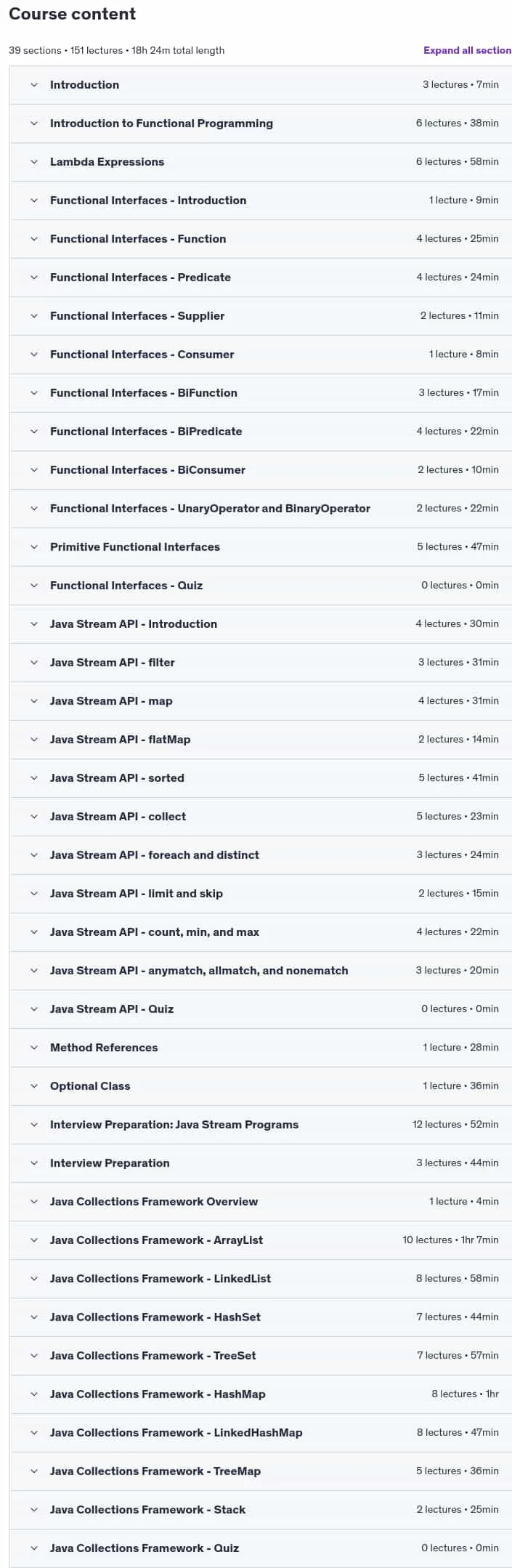Screen dimensions: 512x1568
Task: Click the Expand all sections link
Action: point(468,50)
